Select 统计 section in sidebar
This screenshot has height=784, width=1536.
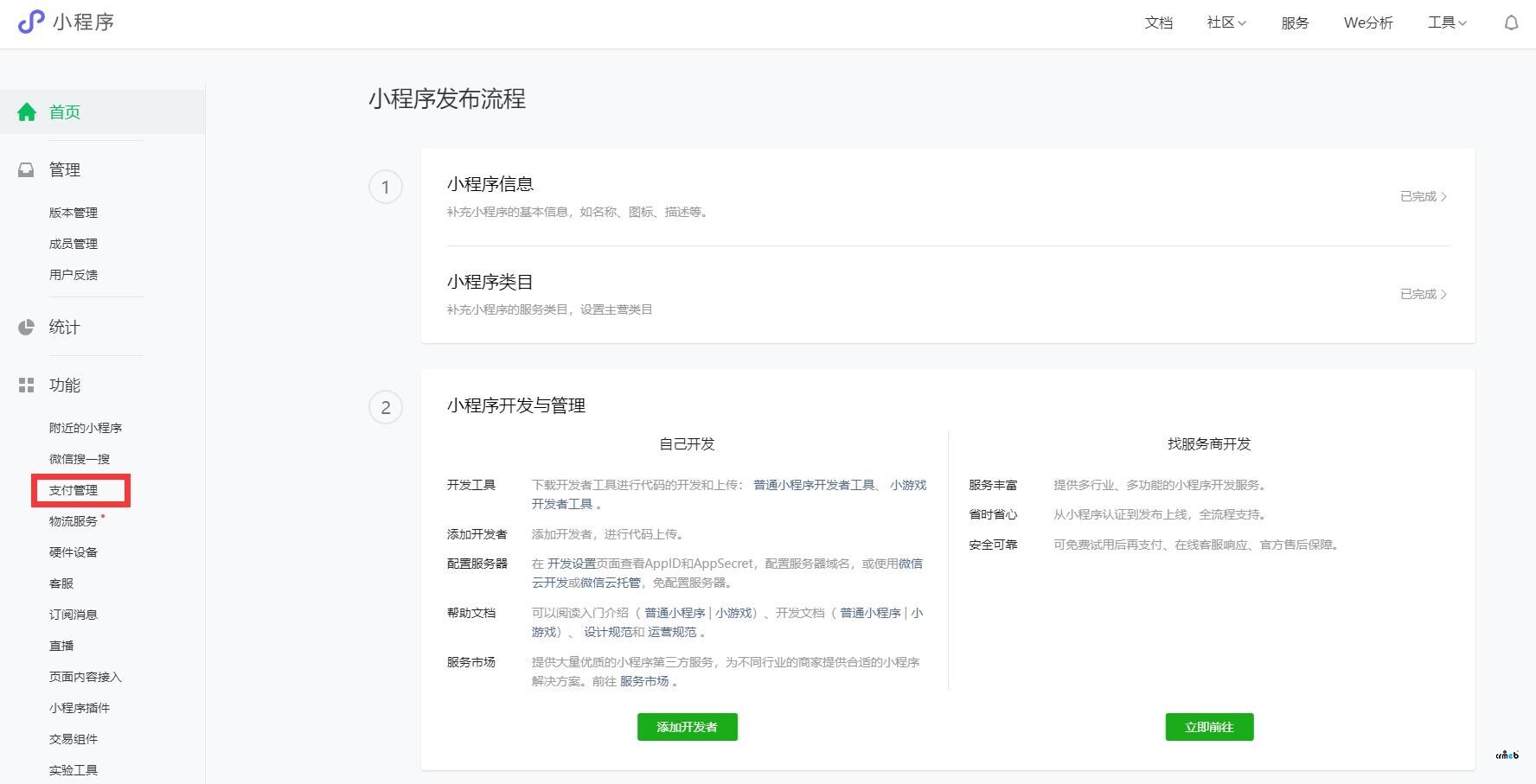click(x=65, y=327)
